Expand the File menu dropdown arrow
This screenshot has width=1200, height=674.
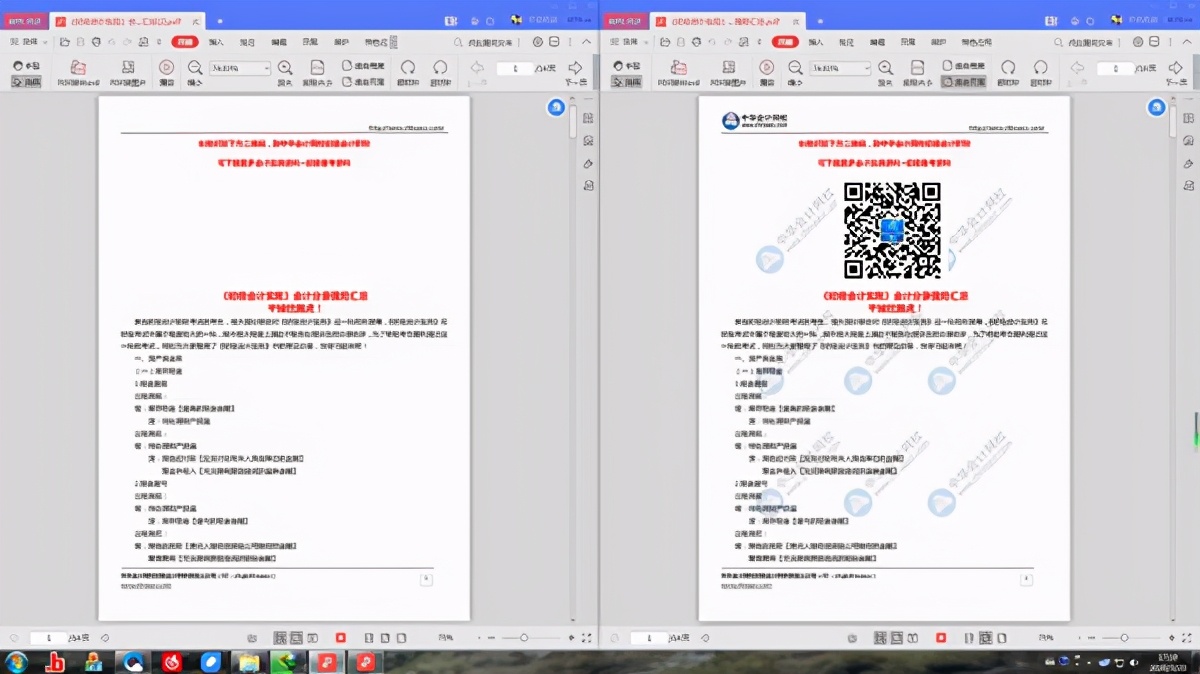[x=47, y=41]
